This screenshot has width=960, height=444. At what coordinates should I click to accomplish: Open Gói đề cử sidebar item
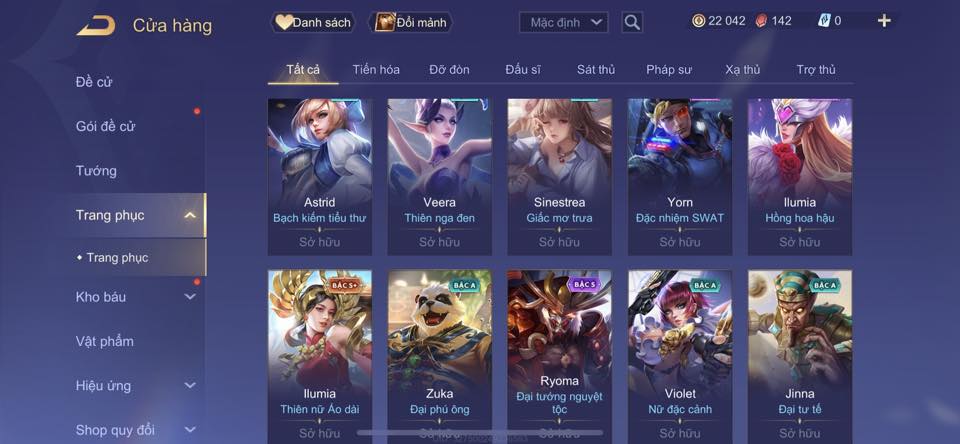[105, 126]
